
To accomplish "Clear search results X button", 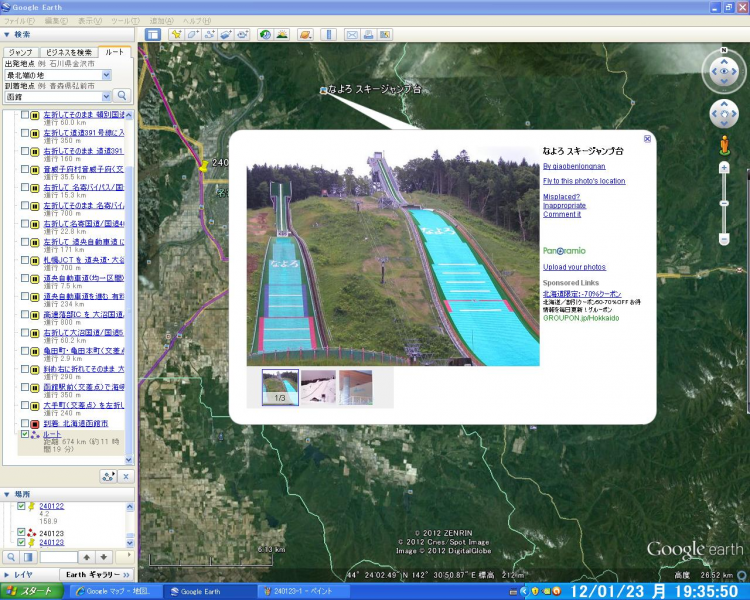I will coord(126,477).
